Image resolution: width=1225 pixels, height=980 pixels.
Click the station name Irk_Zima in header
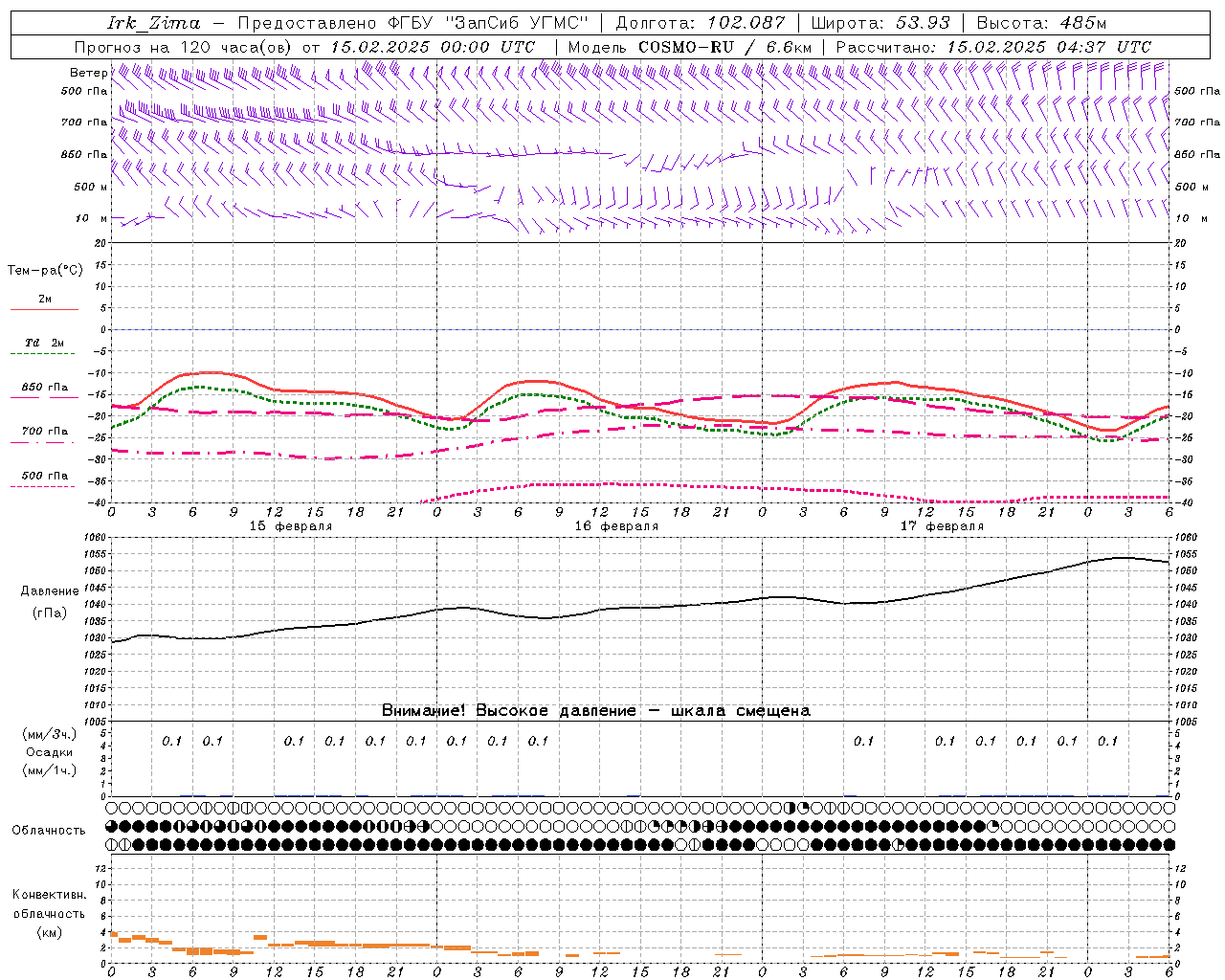pos(155,23)
